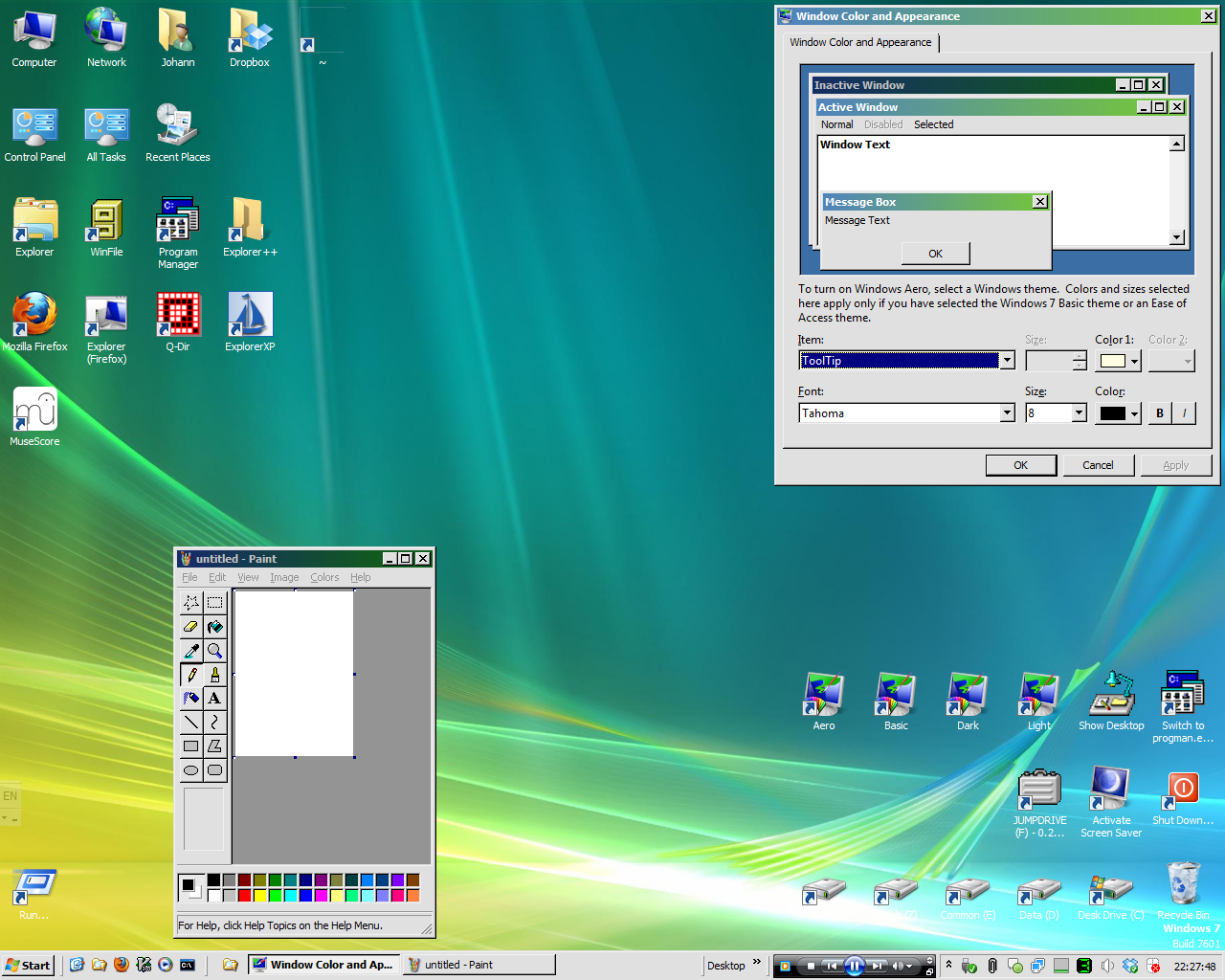Select the Pencil tool in Paint
Image resolution: width=1225 pixels, height=980 pixels.
pyautogui.click(x=190, y=674)
